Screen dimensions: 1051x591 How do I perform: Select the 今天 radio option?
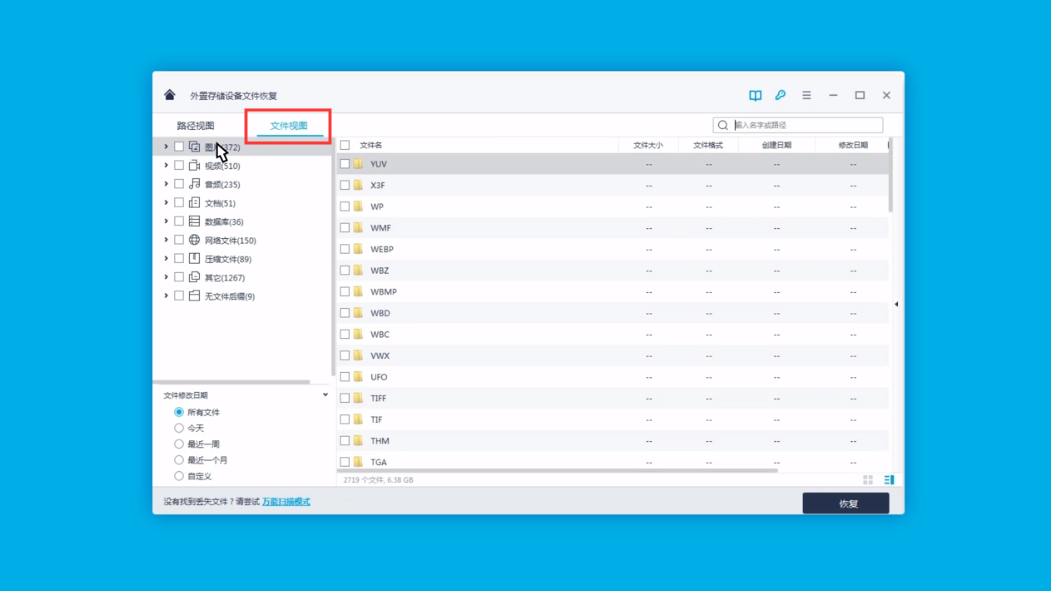pos(179,428)
